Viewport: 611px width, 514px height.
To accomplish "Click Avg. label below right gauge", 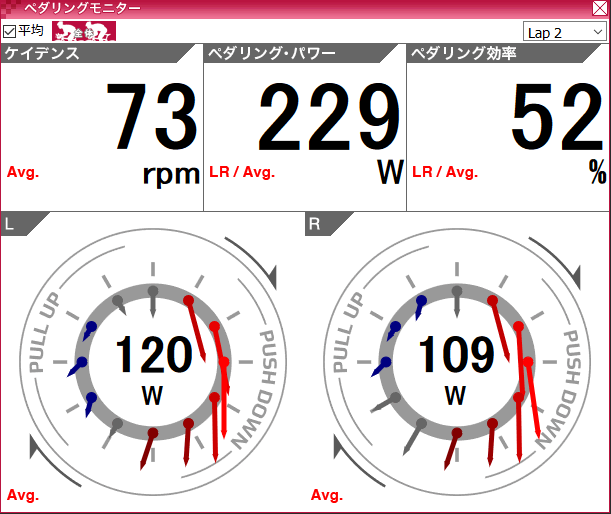I will [327, 495].
